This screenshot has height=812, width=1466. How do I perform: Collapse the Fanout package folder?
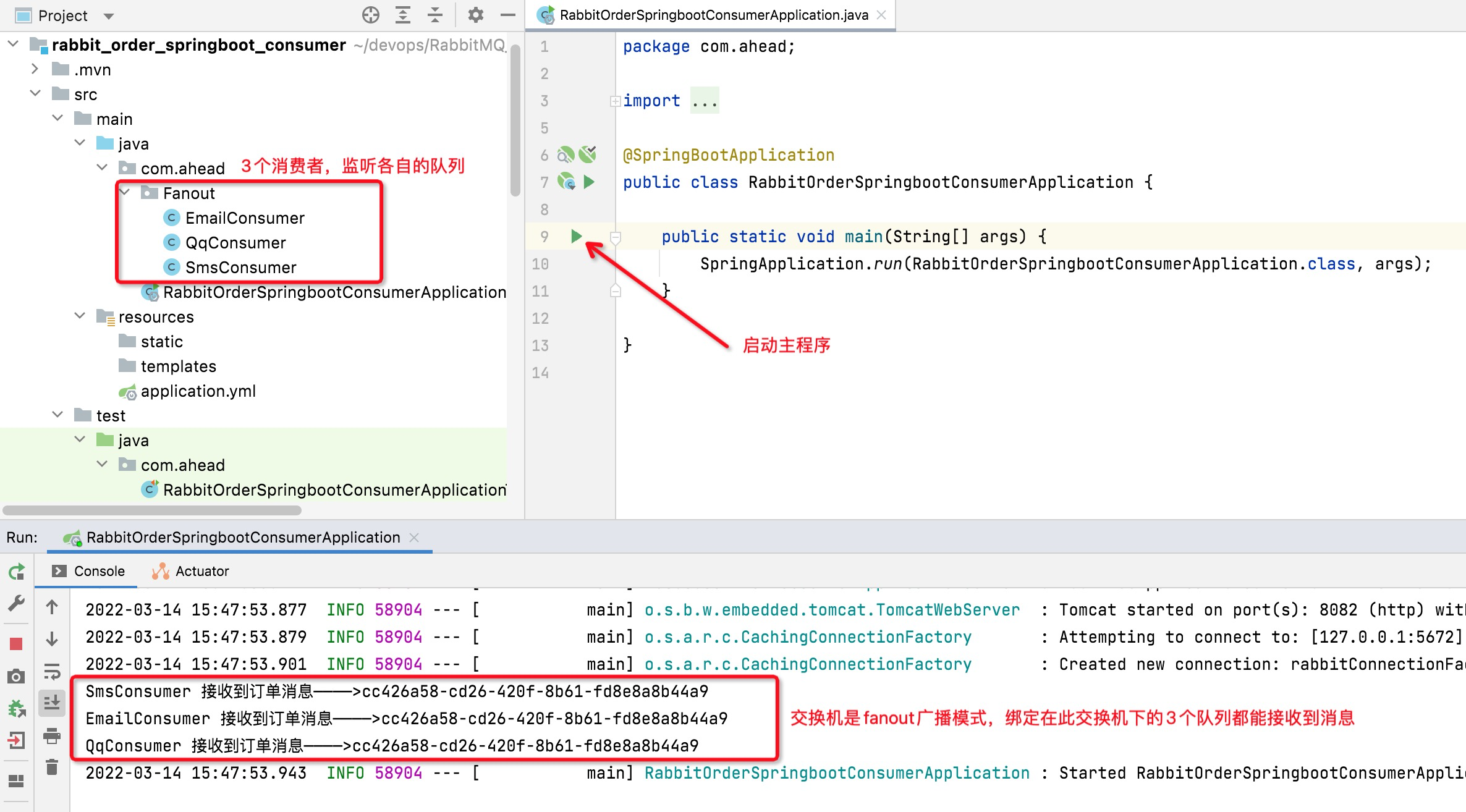pos(125,193)
